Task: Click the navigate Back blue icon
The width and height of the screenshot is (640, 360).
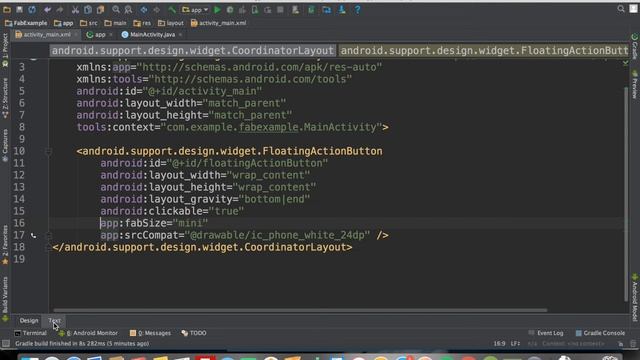Action: click(144, 9)
